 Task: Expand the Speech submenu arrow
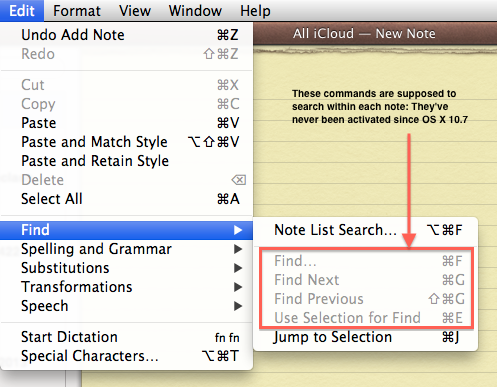click(238, 306)
